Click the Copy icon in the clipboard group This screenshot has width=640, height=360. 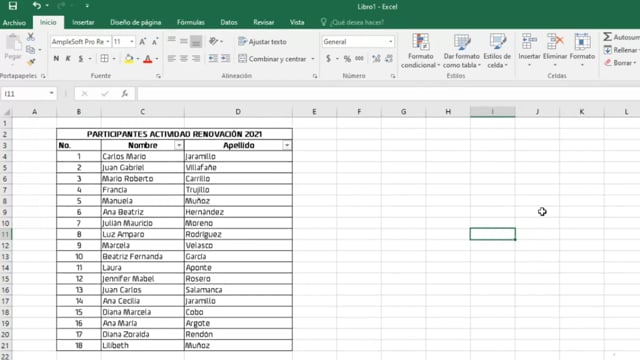point(30,50)
